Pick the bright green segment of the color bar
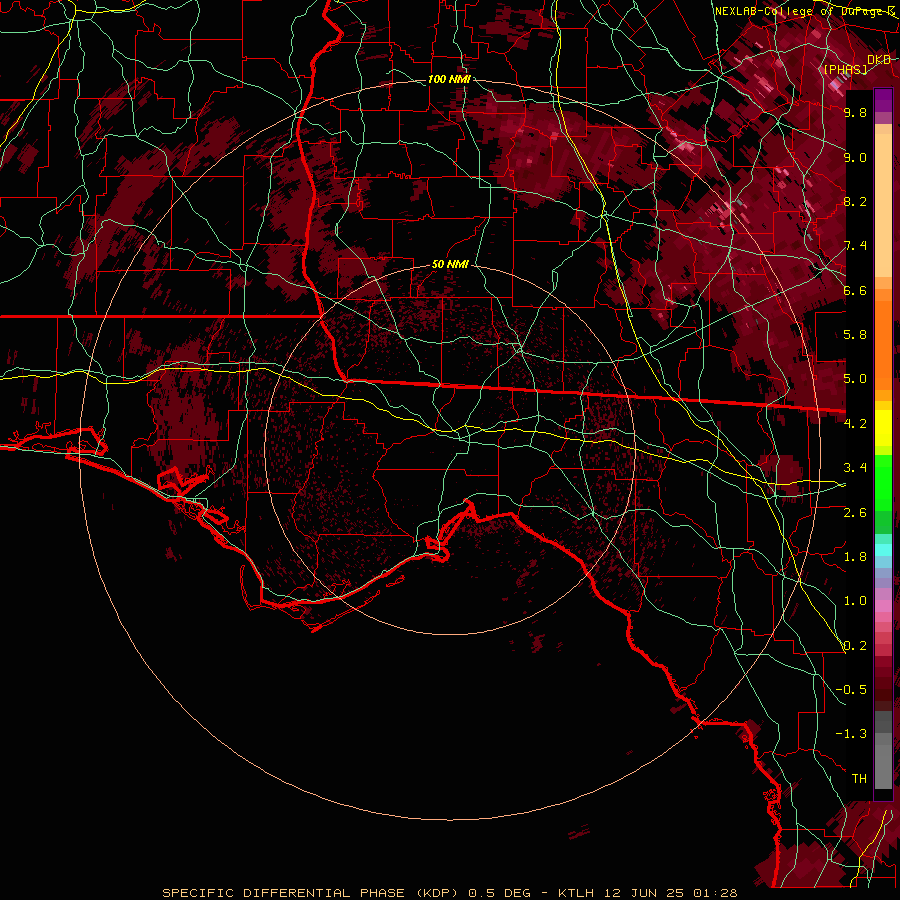 point(883,482)
